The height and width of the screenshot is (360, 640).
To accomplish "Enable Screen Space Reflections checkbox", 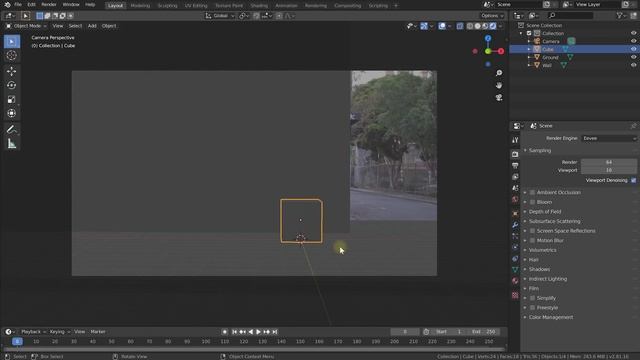I will coord(532,231).
